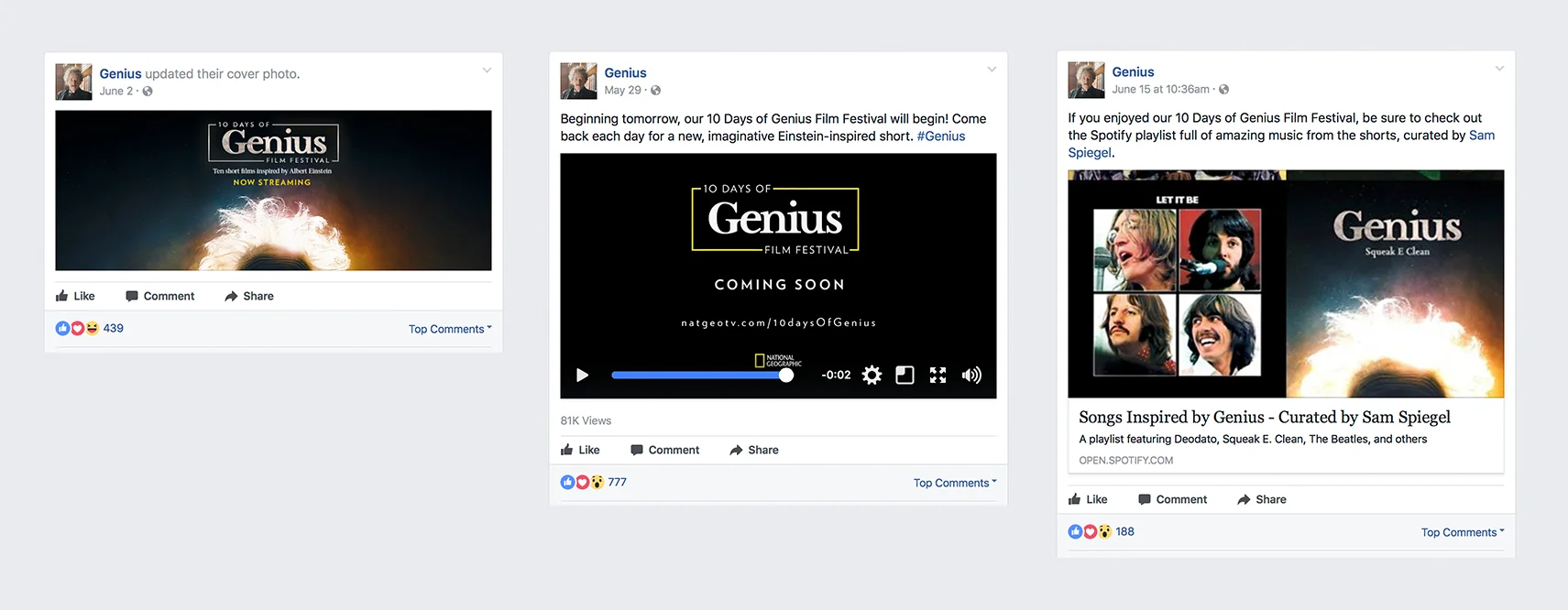Screen dimensions: 1568x610
Task: Mute the video volume icon
Action: [x=971, y=375]
